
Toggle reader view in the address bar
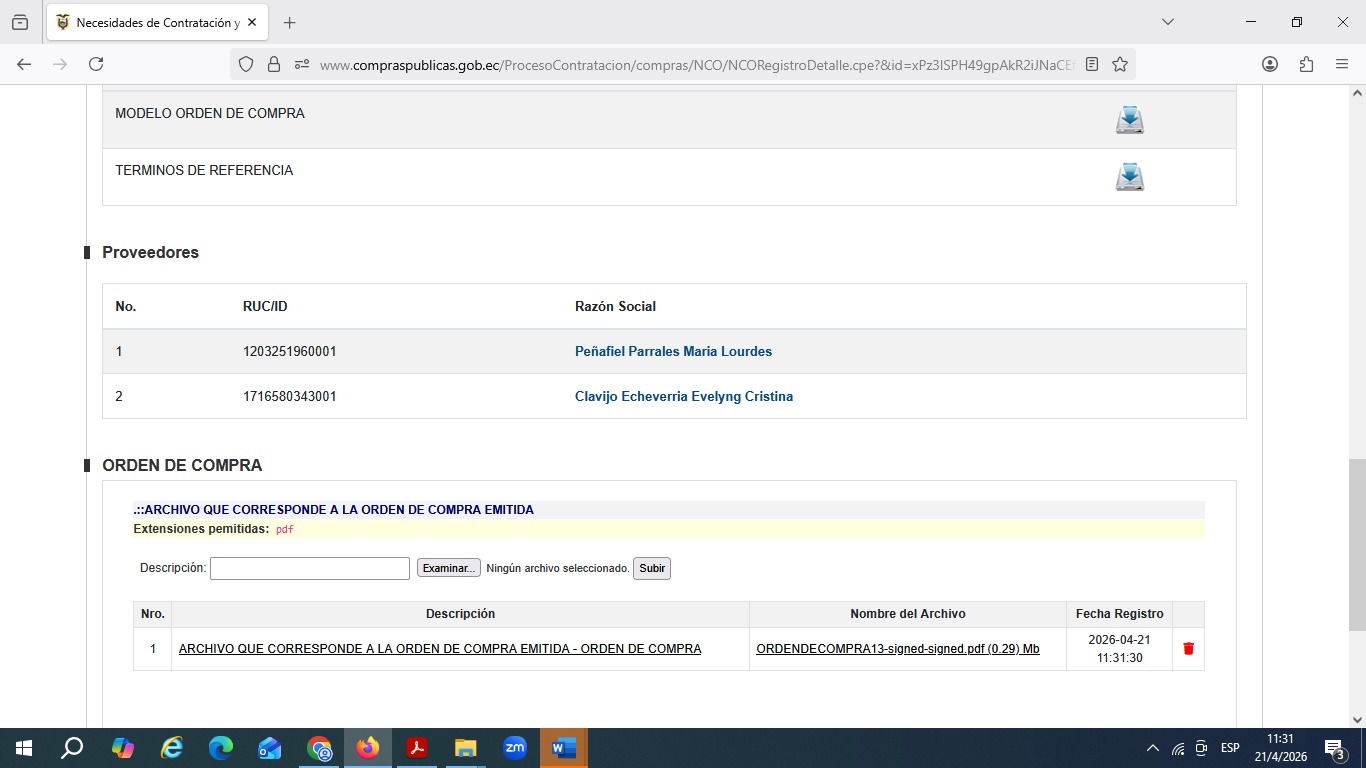pyautogui.click(x=1092, y=64)
